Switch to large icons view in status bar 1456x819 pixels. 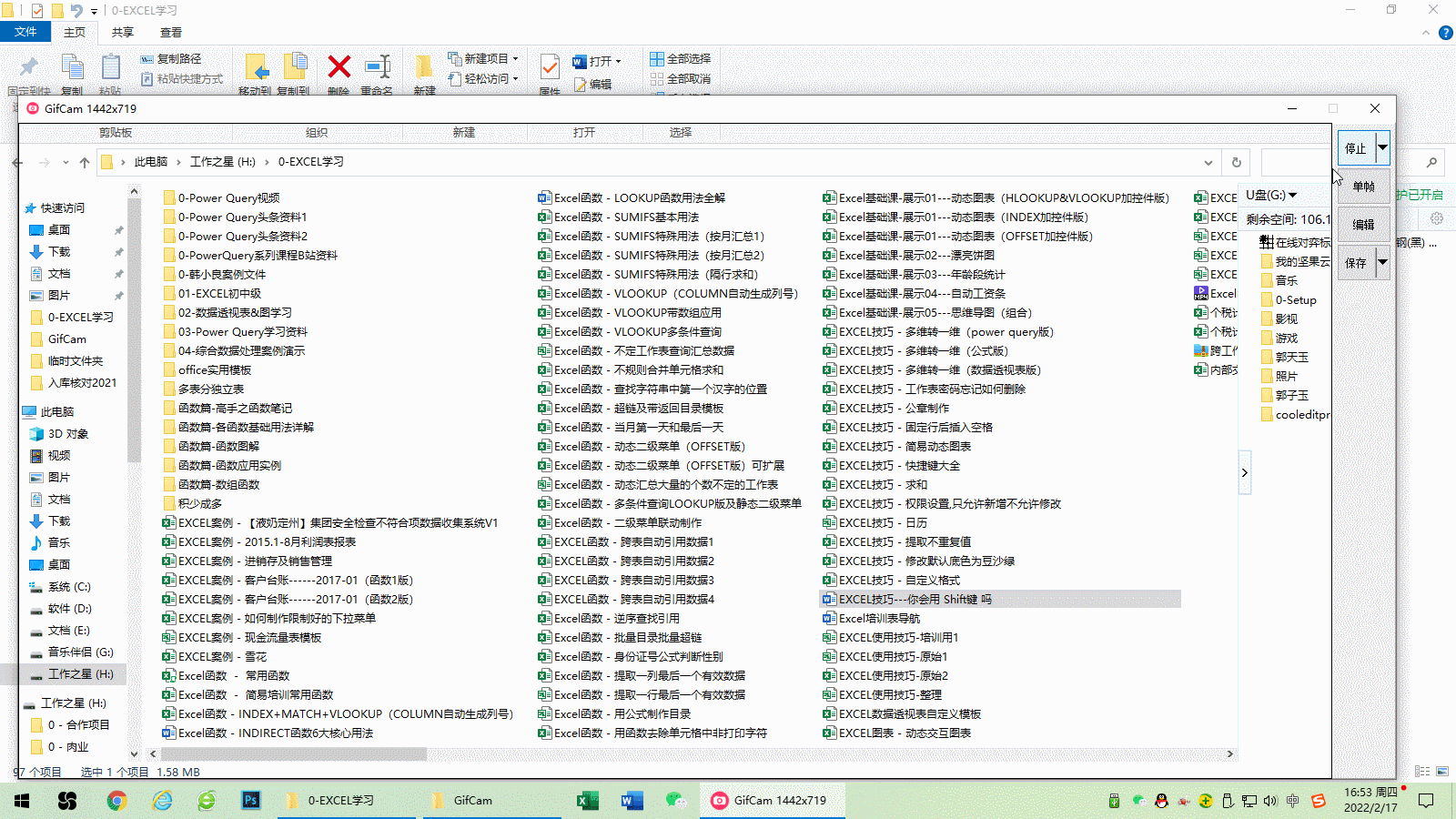(1442, 772)
